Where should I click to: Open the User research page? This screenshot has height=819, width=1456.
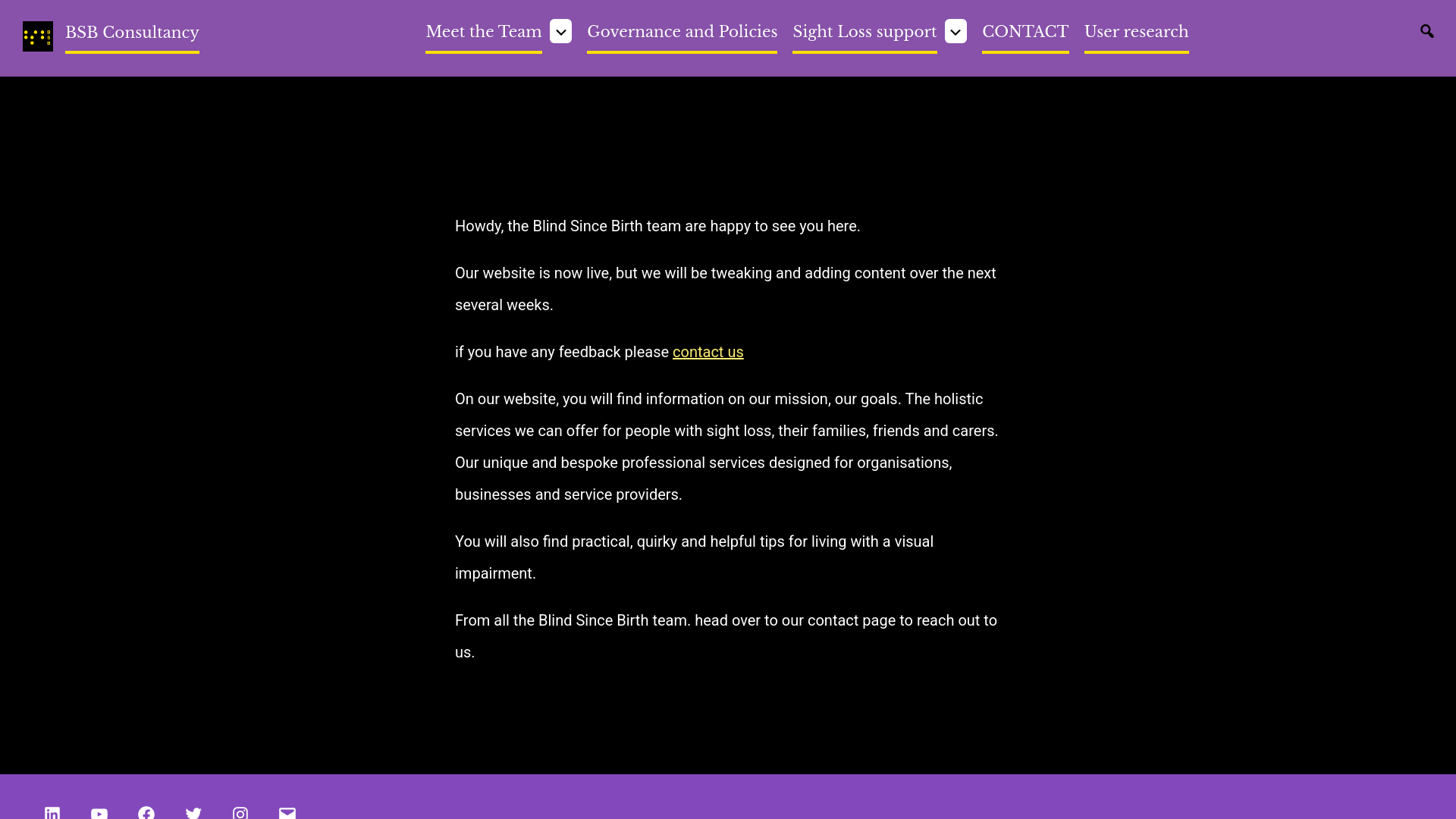1136,32
